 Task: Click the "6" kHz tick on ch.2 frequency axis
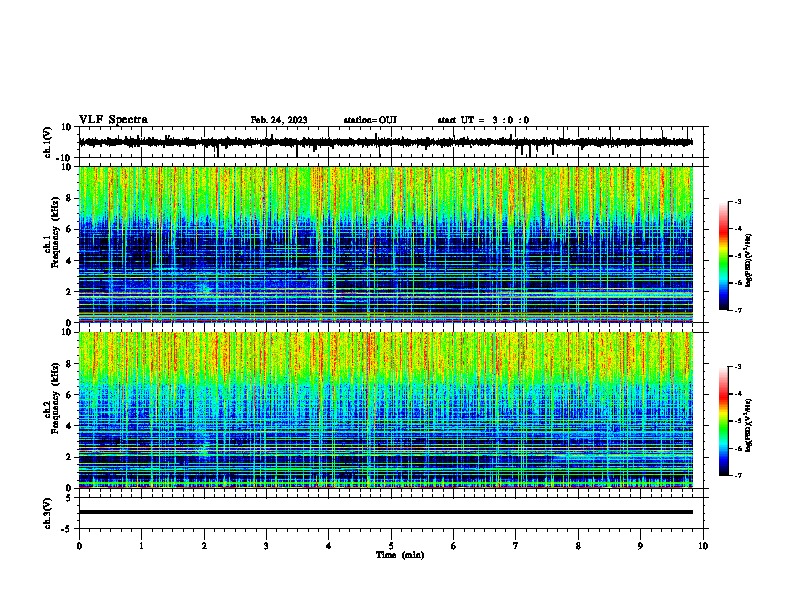pyautogui.click(x=70, y=395)
